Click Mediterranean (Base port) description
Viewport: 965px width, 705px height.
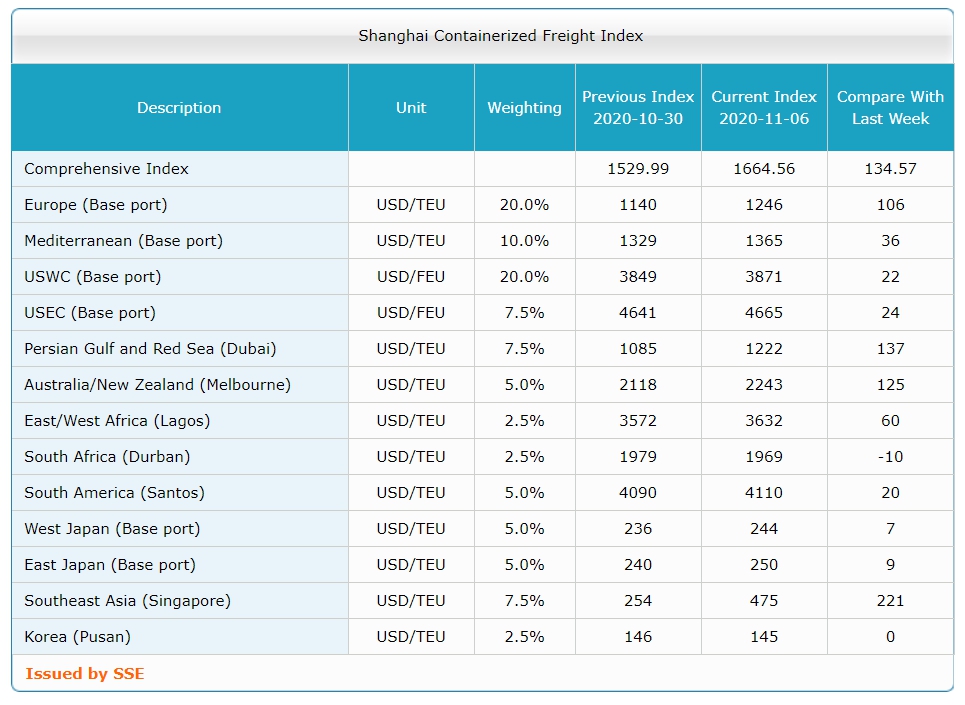(x=124, y=241)
